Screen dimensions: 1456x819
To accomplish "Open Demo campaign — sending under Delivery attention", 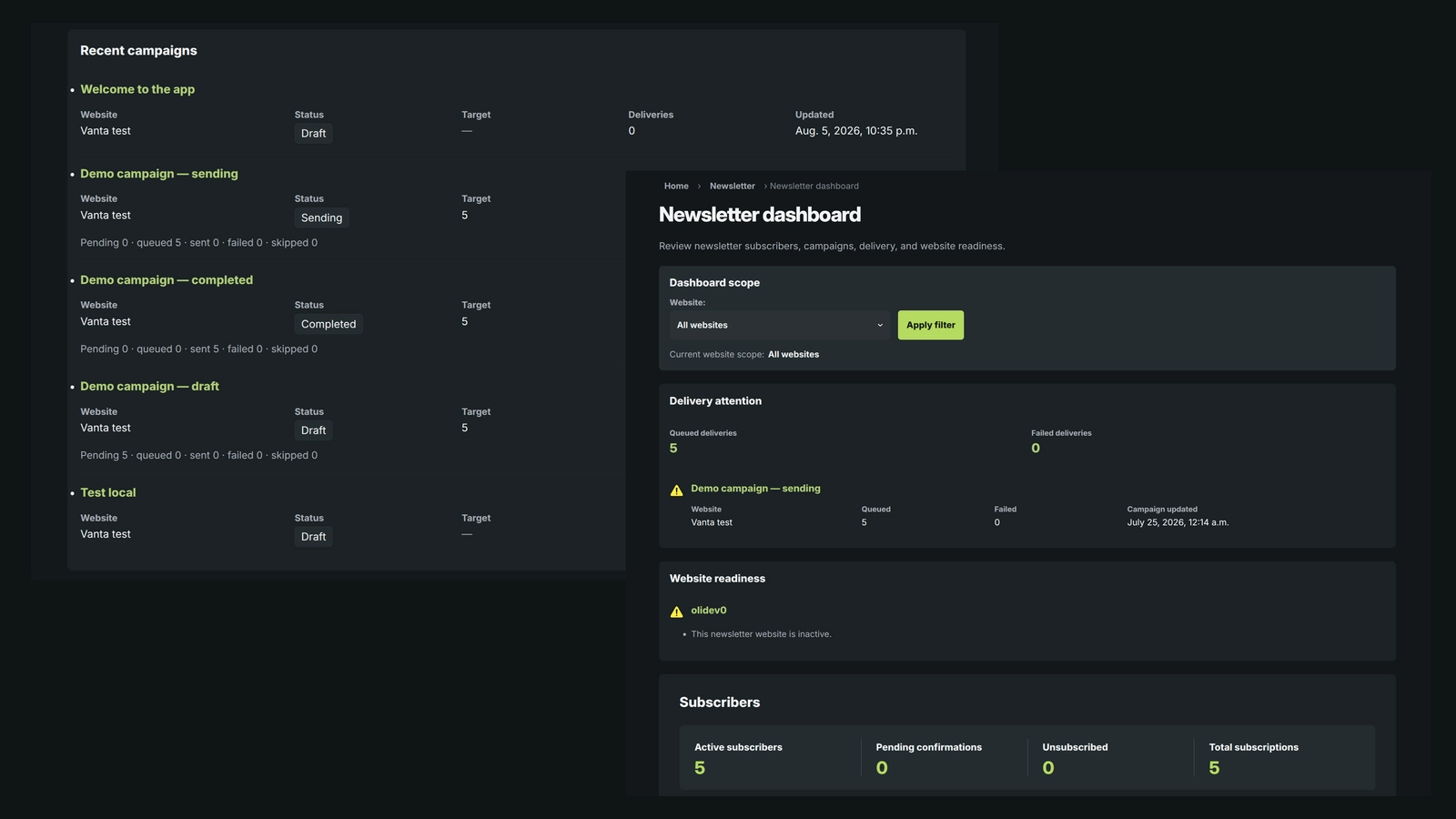I will 755,489.
